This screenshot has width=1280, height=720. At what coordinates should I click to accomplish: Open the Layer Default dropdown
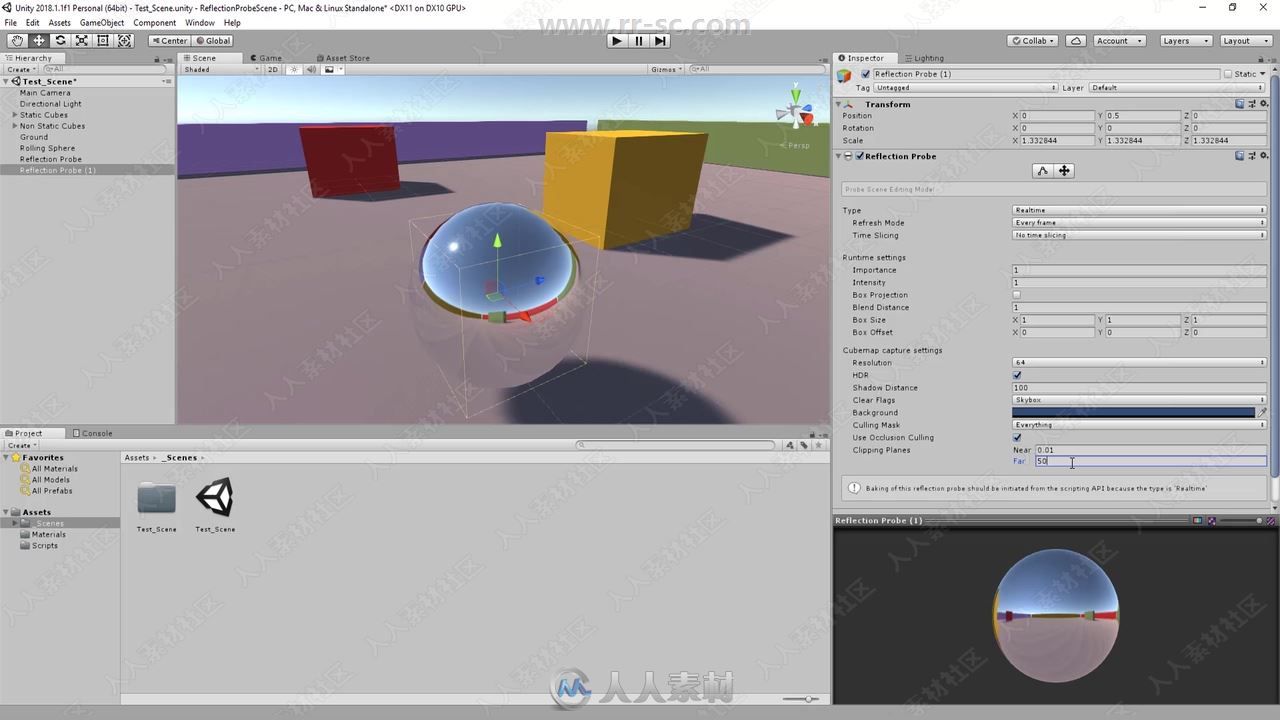[1178, 88]
